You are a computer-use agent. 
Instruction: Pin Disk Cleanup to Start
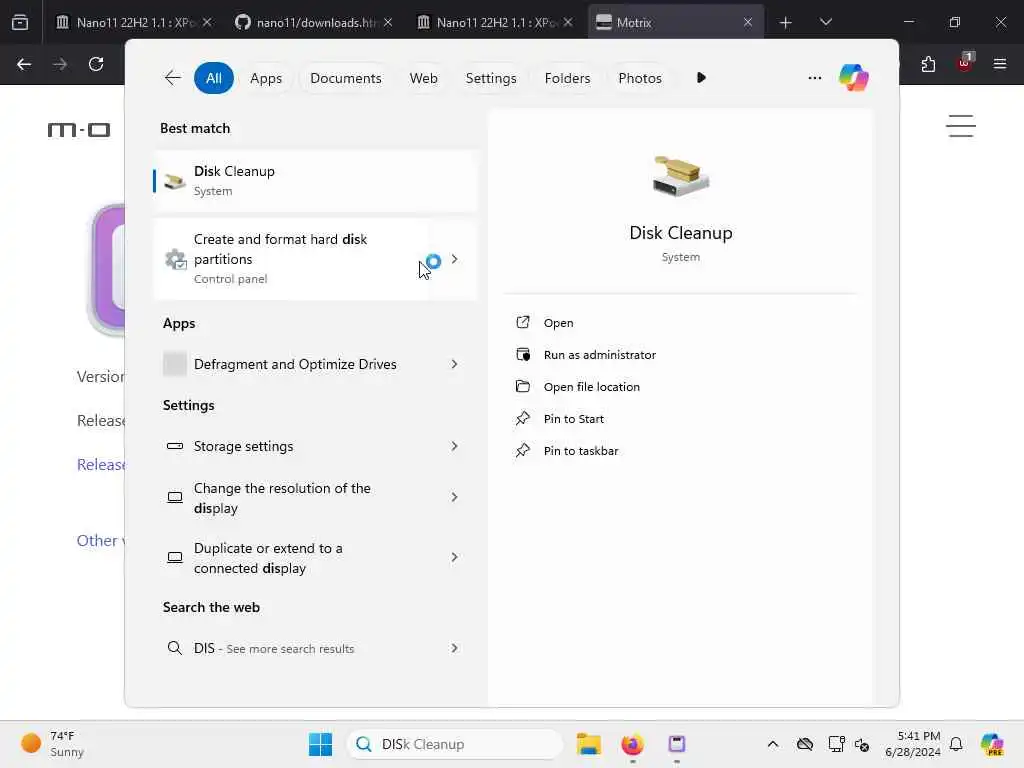pos(560,419)
